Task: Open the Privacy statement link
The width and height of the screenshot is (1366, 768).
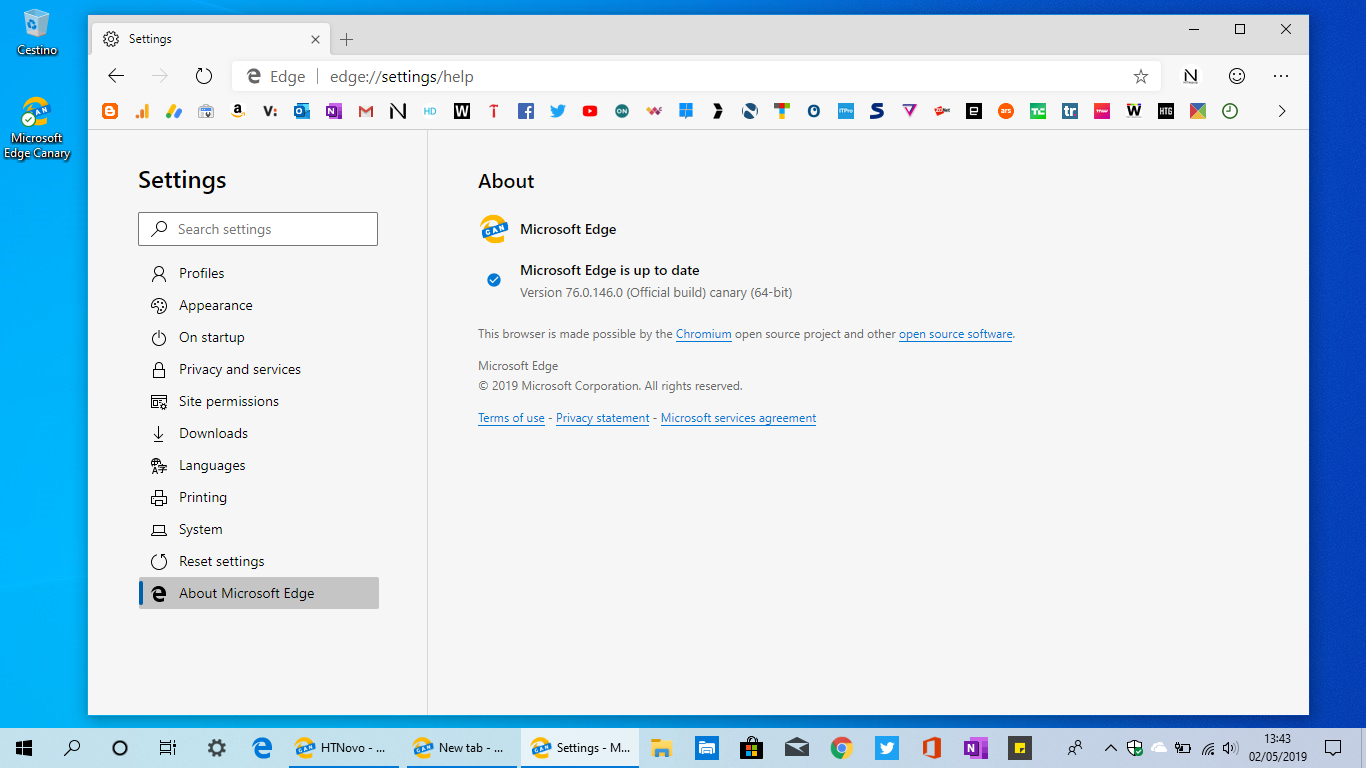Action: [603, 418]
